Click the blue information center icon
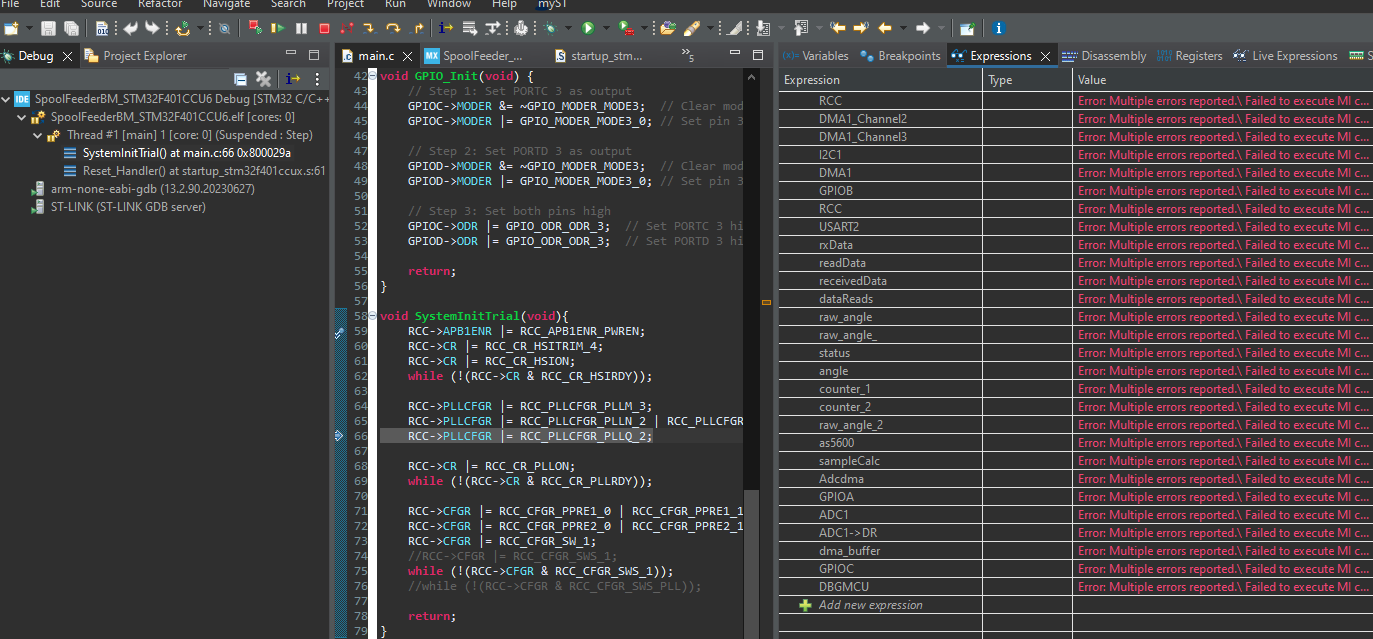The width and height of the screenshot is (1373, 639). [x=999, y=28]
